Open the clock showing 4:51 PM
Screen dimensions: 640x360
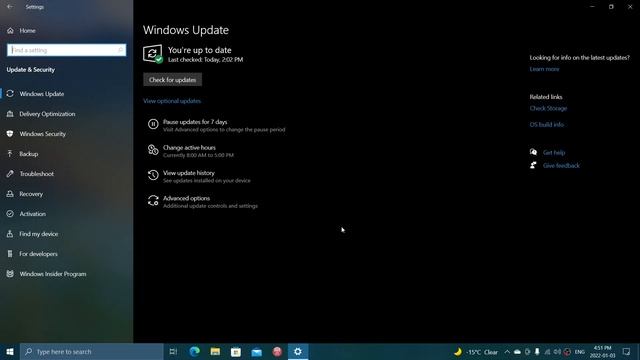click(602, 352)
